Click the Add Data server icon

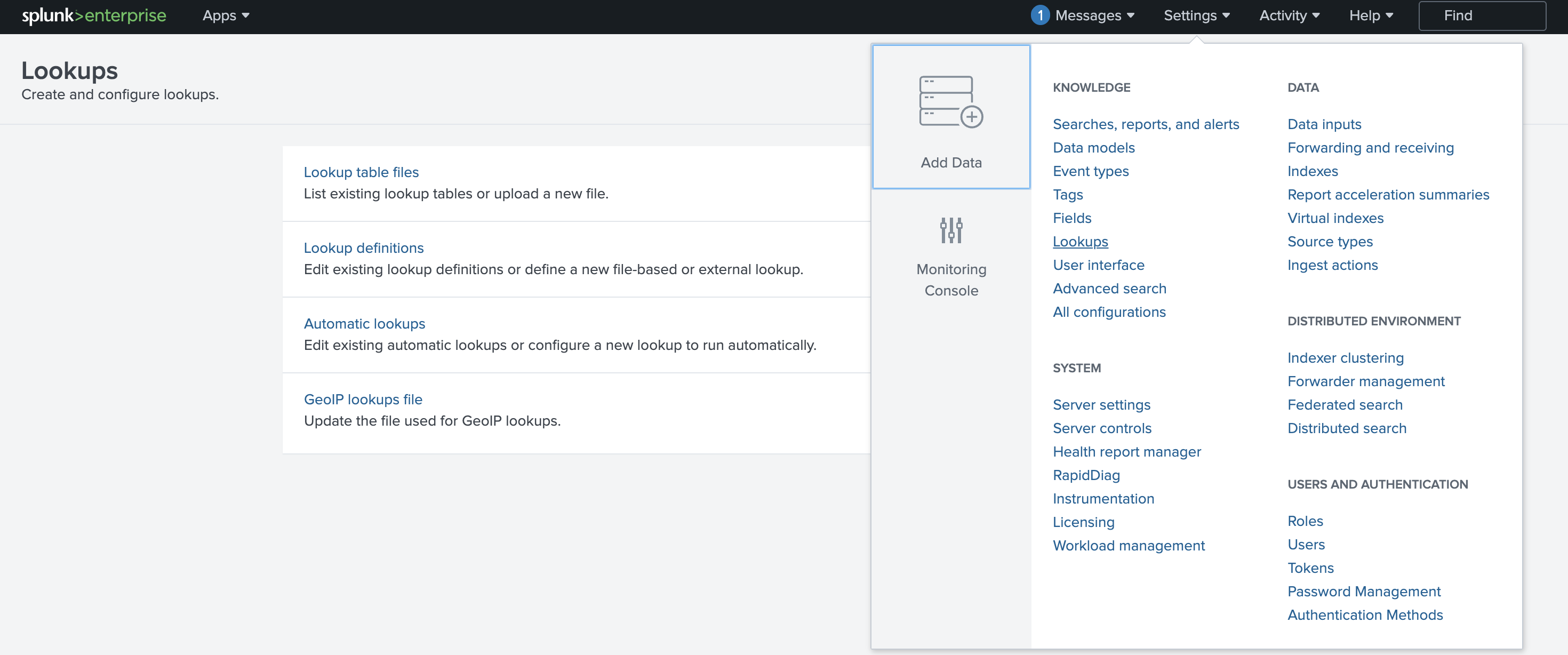click(951, 102)
